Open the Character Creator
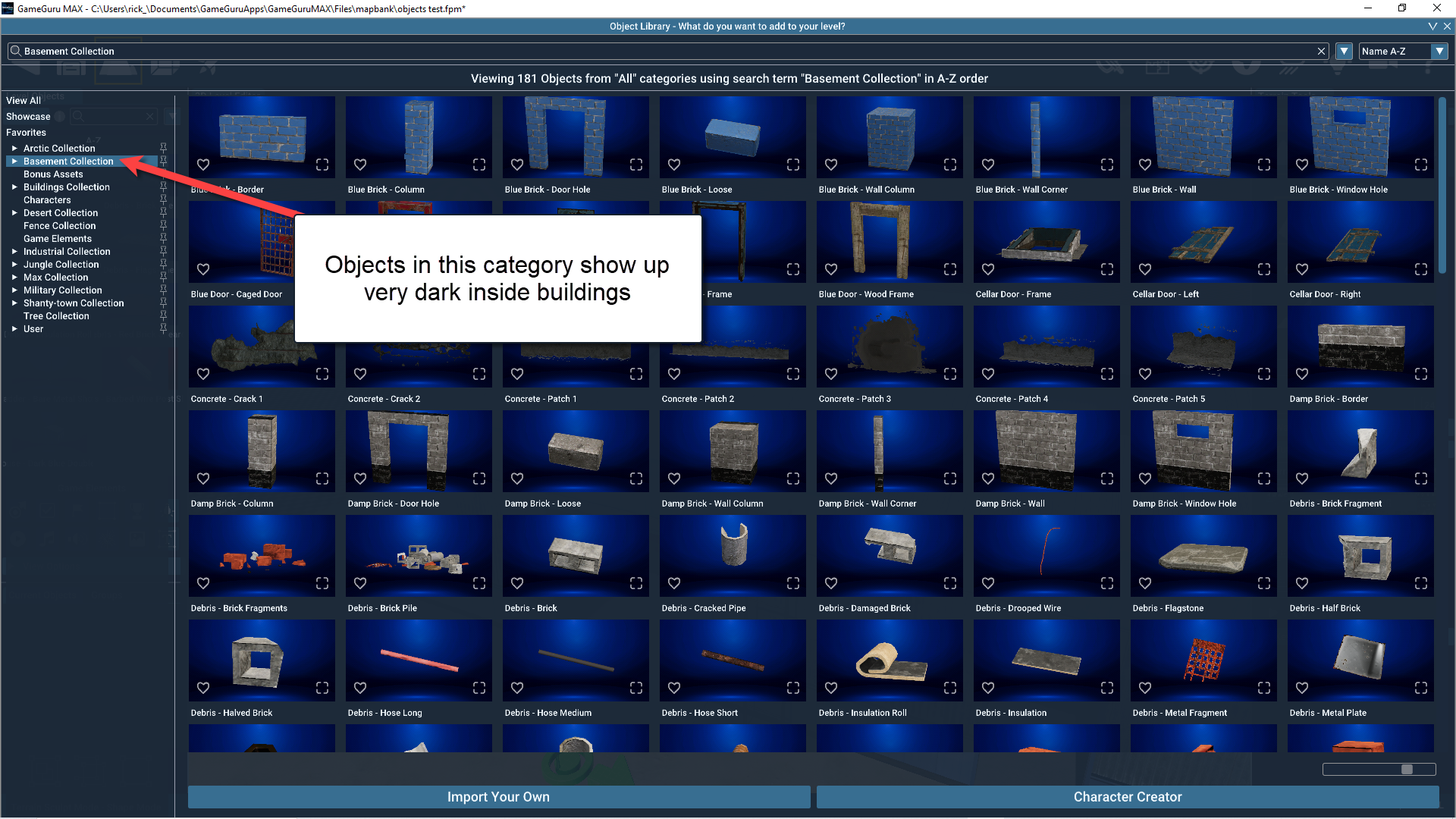Screen dimensions: 1456x819 pyautogui.click(x=1128, y=797)
